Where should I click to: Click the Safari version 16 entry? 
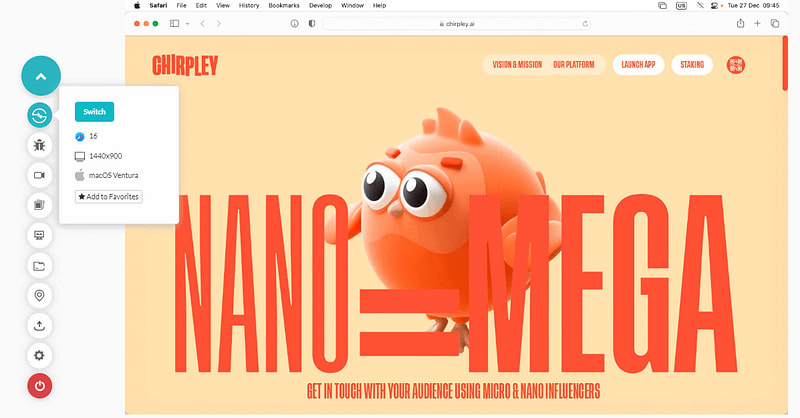click(86, 136)
